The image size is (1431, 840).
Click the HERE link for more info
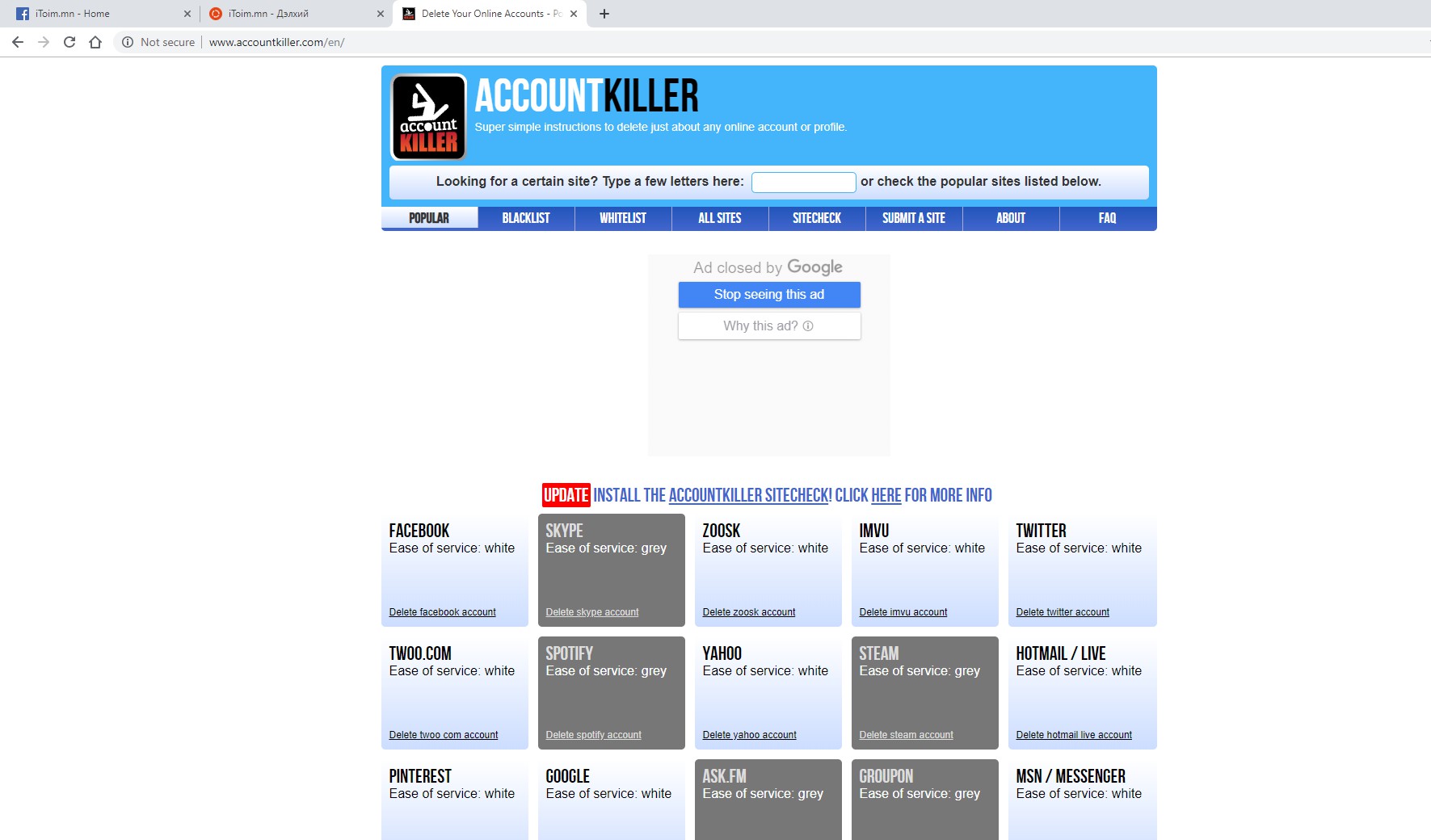pos(886,495)
